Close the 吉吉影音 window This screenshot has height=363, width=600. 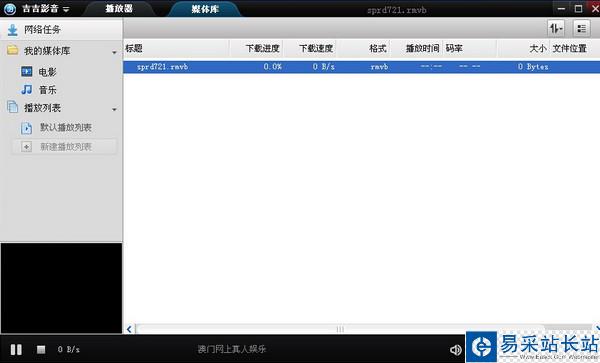coord(595,8)
